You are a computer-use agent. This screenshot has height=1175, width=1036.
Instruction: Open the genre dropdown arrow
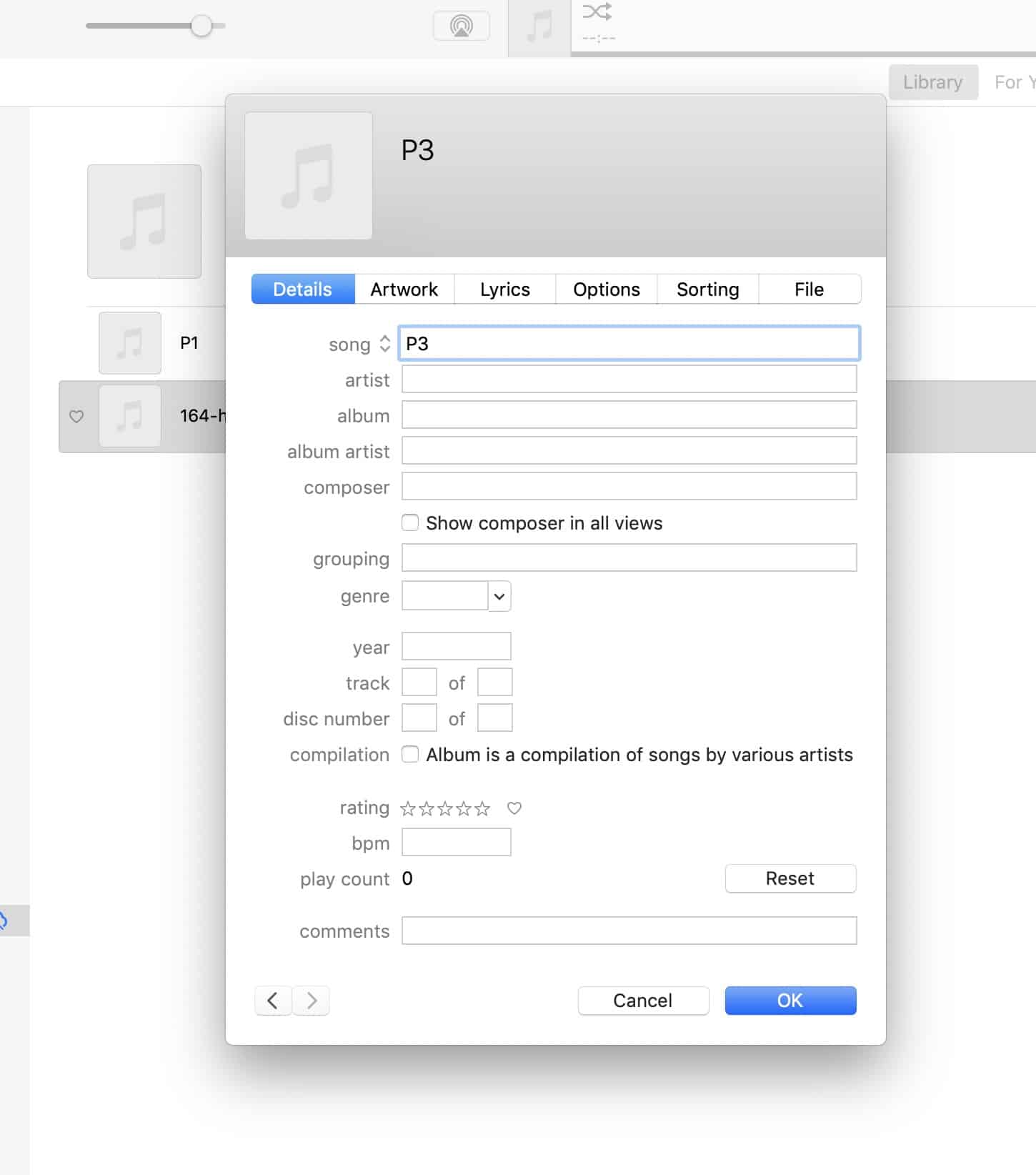pos(499,596)
